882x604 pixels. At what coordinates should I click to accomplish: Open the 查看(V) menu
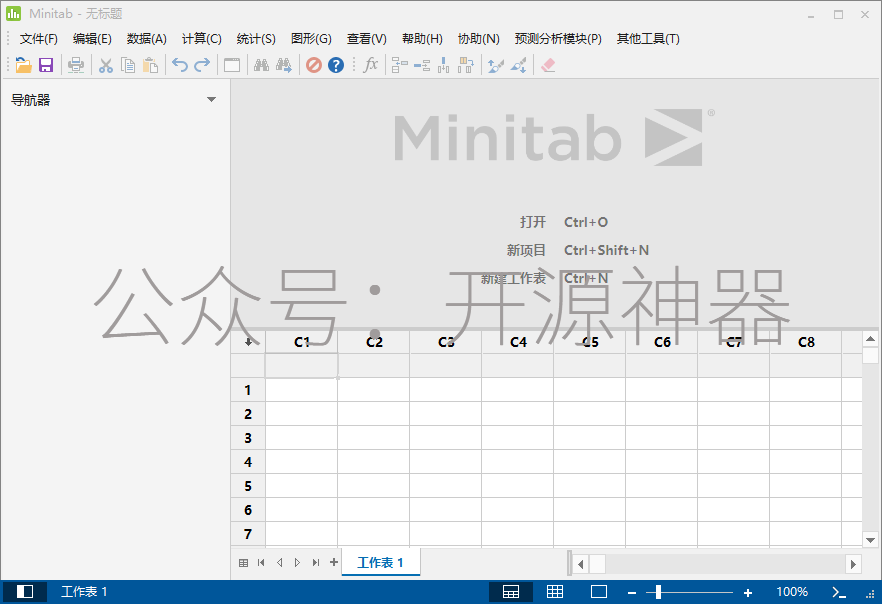(367, 38)
